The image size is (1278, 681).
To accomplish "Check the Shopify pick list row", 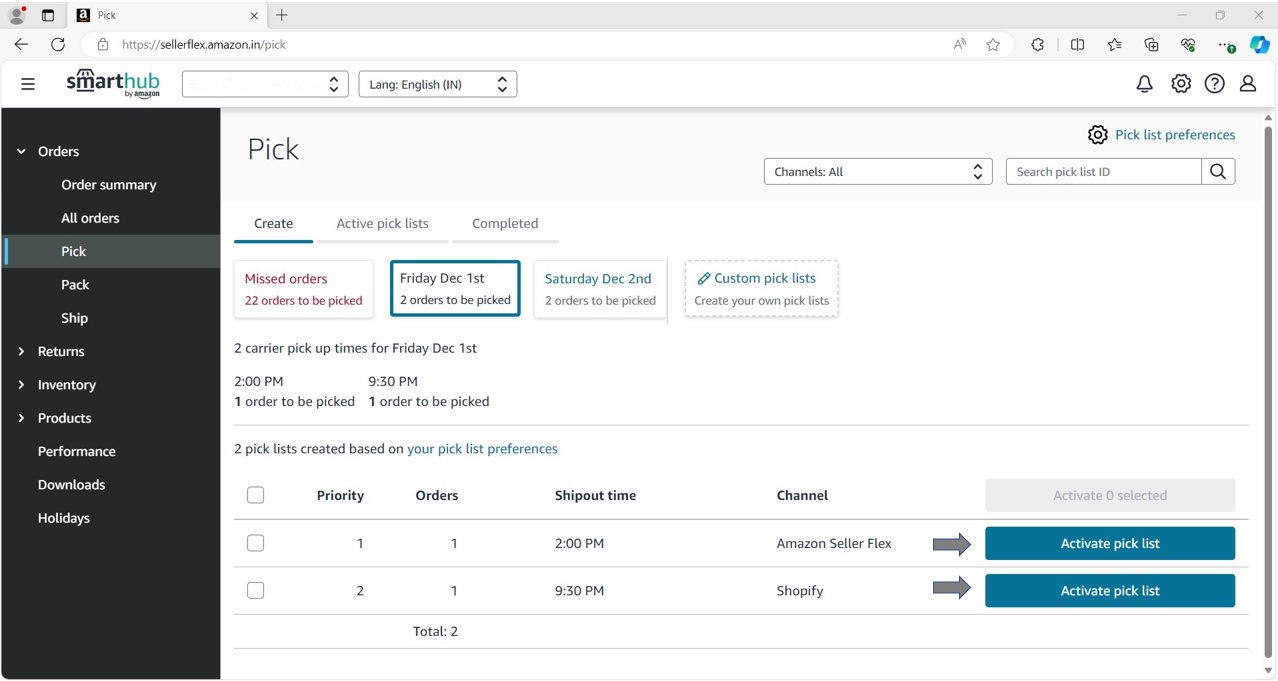I will (256, 590).
